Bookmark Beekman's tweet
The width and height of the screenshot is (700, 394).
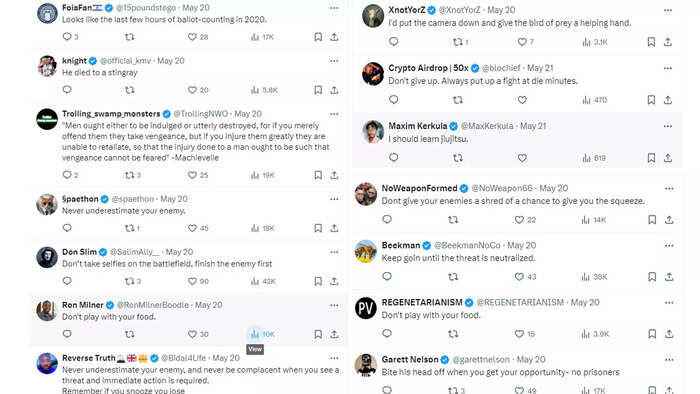(652, 277)
